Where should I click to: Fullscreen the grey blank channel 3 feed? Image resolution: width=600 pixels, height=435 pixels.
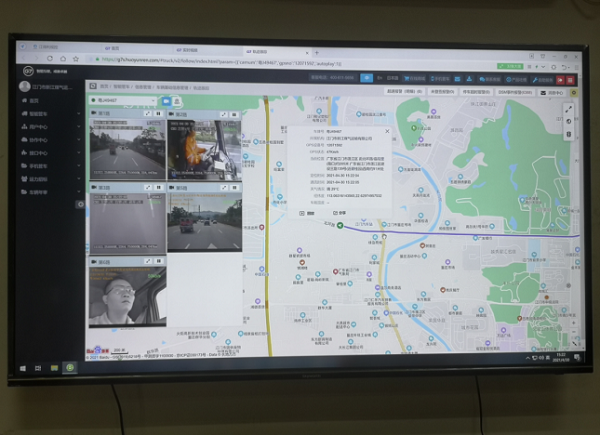click(148, 187)
